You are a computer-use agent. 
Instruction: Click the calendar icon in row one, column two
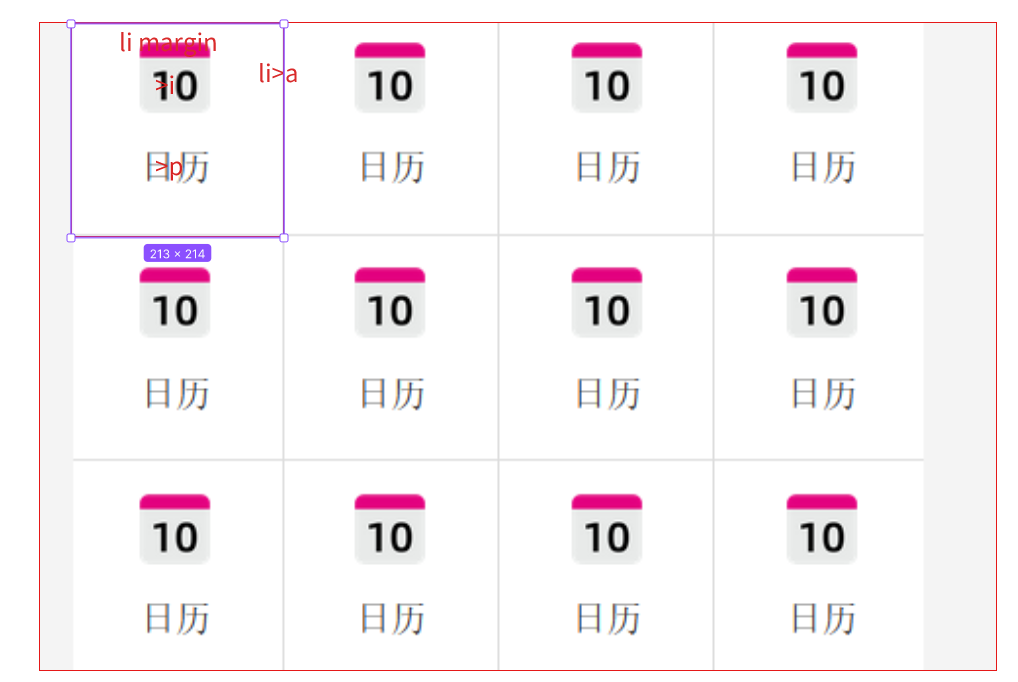click(390, 78)
